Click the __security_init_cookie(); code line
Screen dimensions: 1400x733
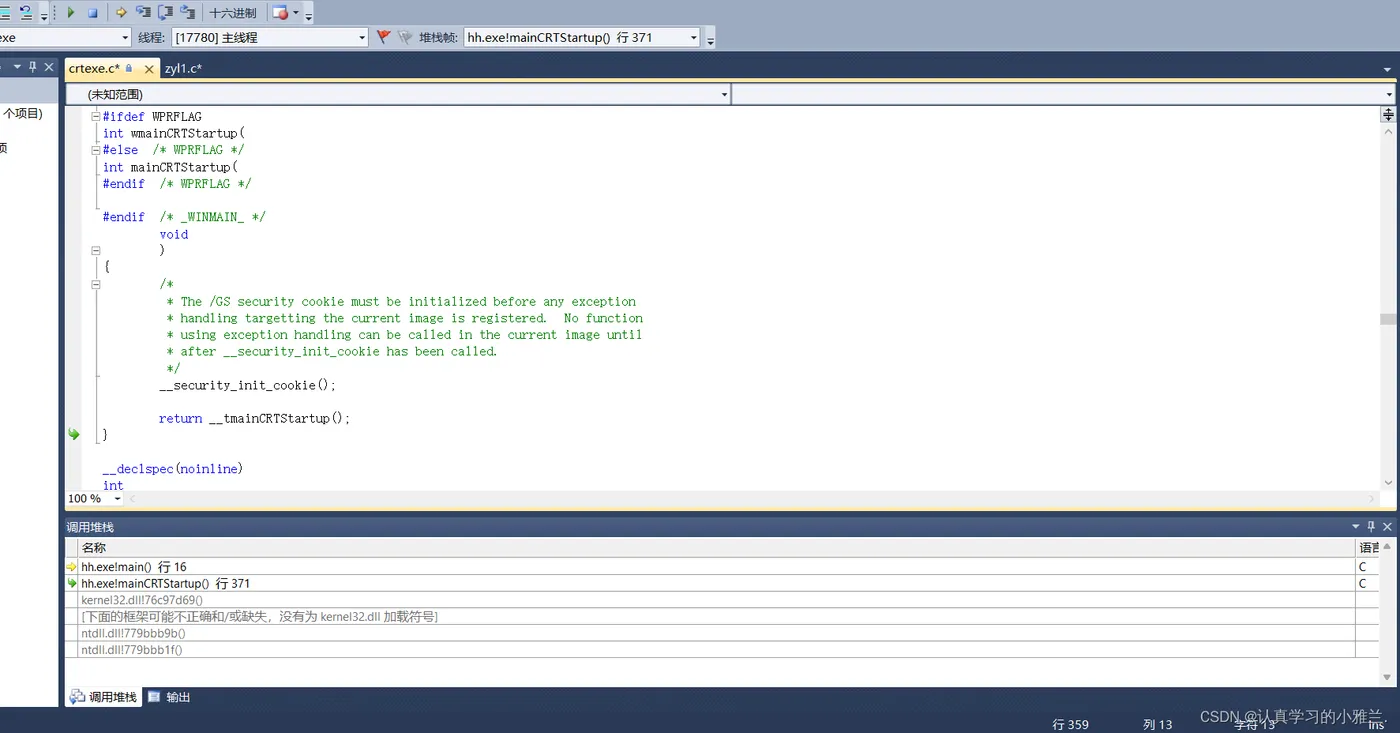pyautogui.click(x=247, y=385)
